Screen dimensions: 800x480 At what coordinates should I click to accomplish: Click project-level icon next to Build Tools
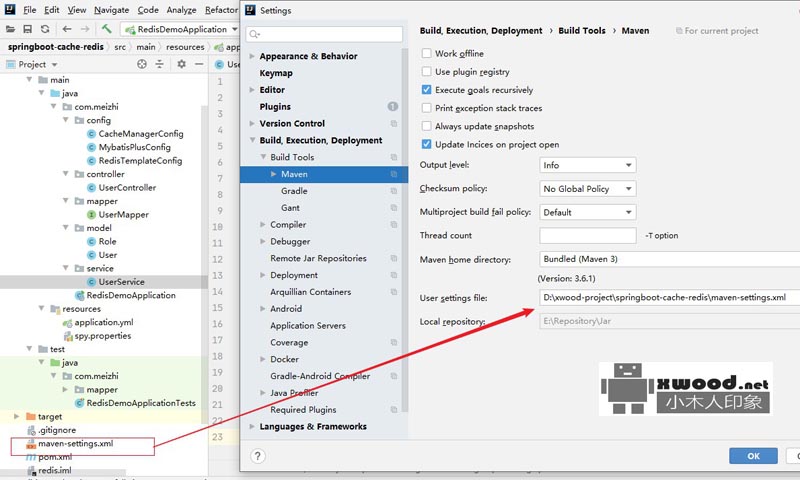tap(393, 157)
